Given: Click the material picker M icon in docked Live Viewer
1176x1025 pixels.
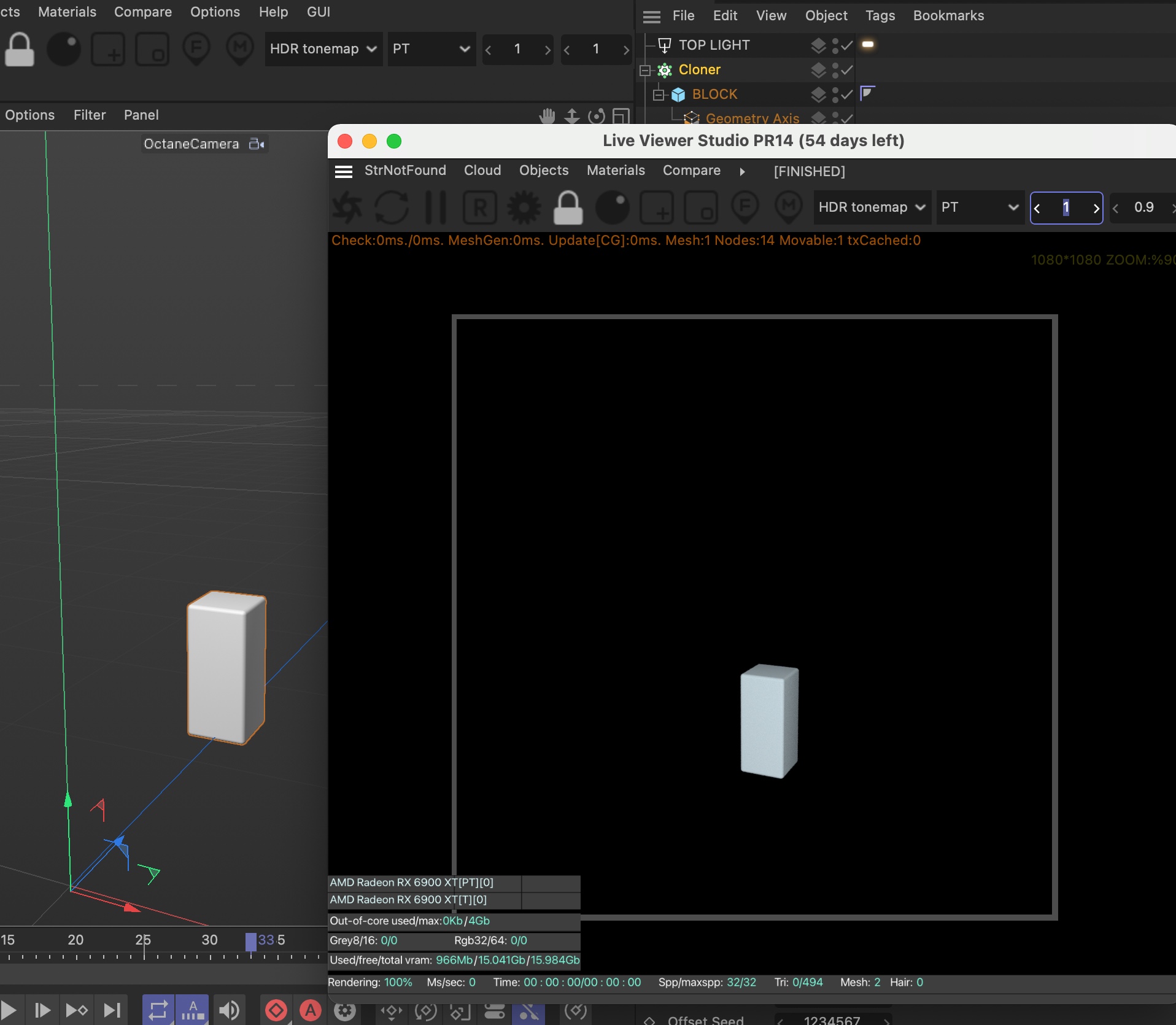Looking at the screenshot, I should pos(241,49).
